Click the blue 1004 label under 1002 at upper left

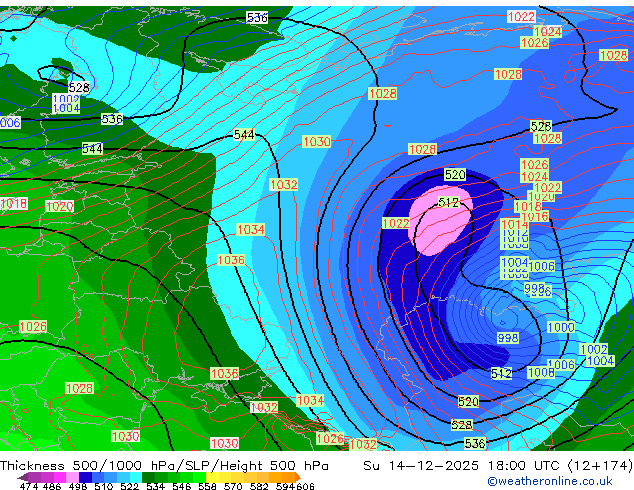pyautogui.click(x=66, y=108)
